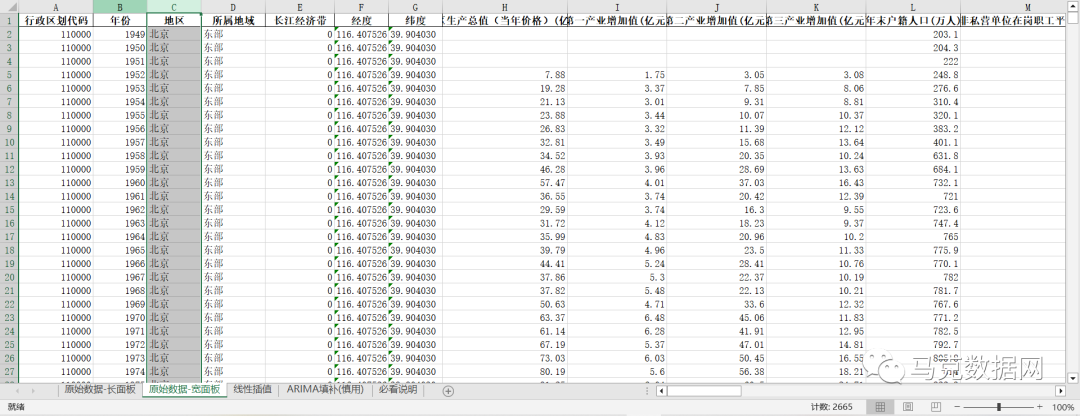This screenshot has width=1080, height=416.
Task: Click the horizontal scrollbar thumb
Action: (x=703, y=391)
